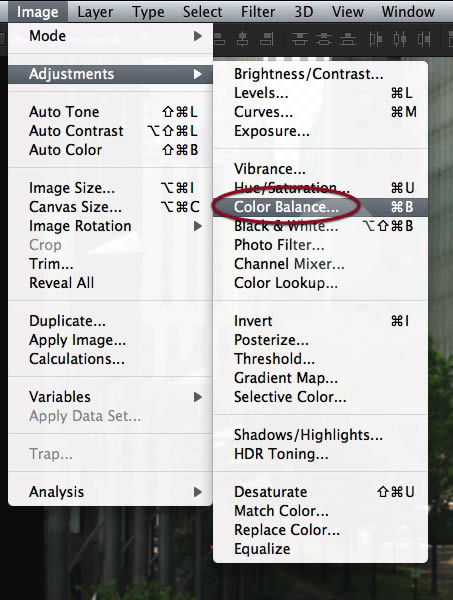Choose Auto Color
Image resolution: width=453 pixels, height=600 pixels.
point(110,150)
